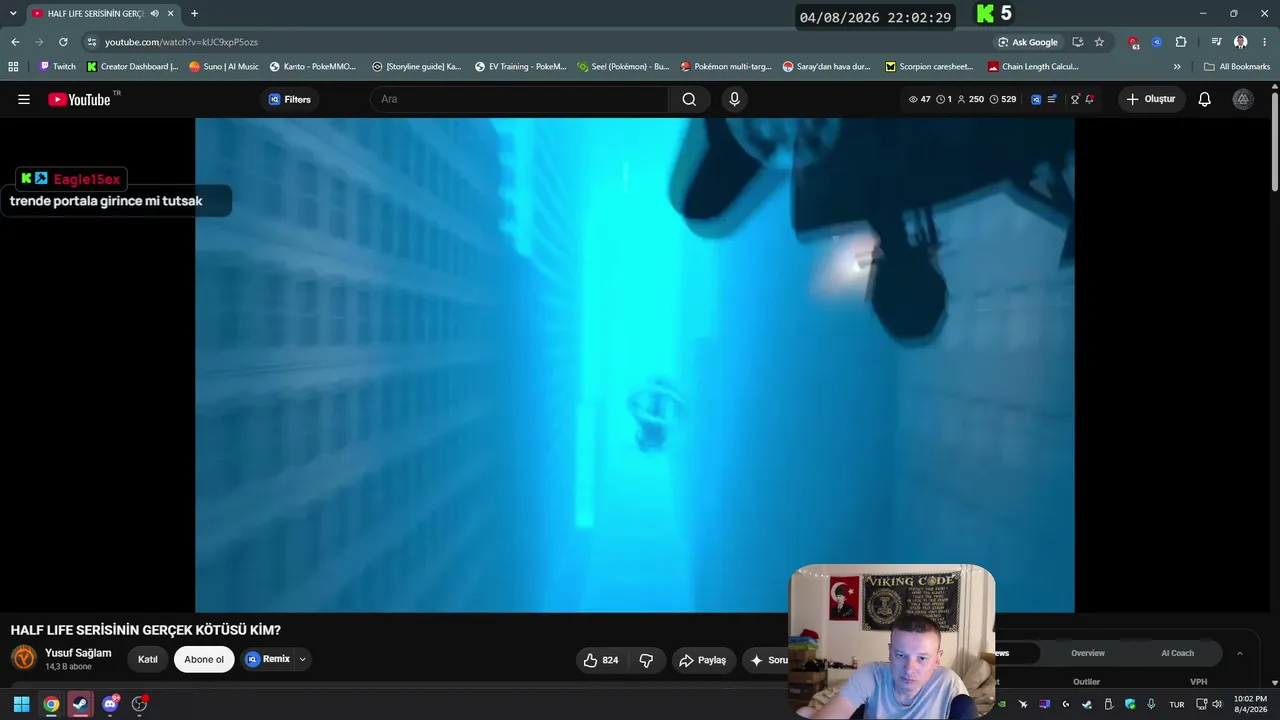Open the Windows Start menu

[21, 704]
